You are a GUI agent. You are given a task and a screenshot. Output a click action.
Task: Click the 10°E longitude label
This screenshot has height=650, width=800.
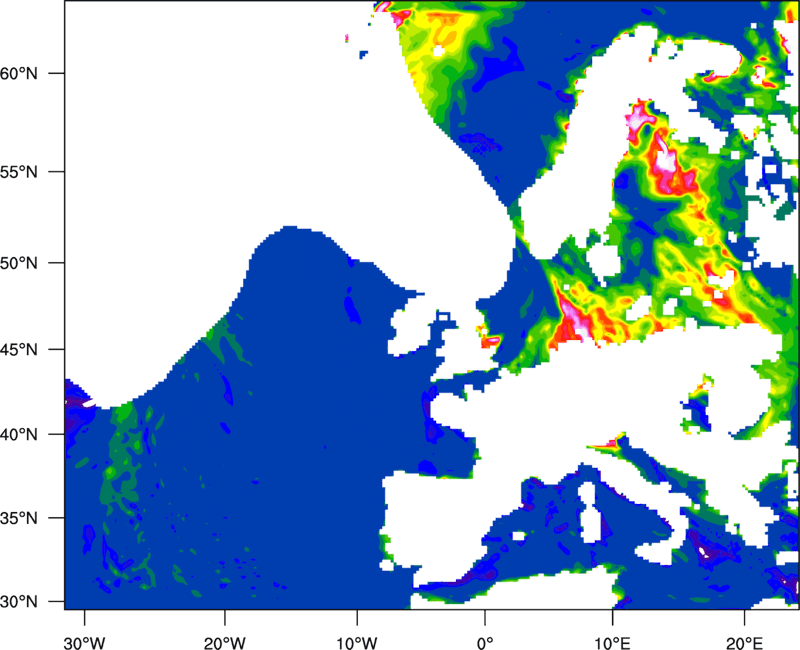tap(612, 643)
